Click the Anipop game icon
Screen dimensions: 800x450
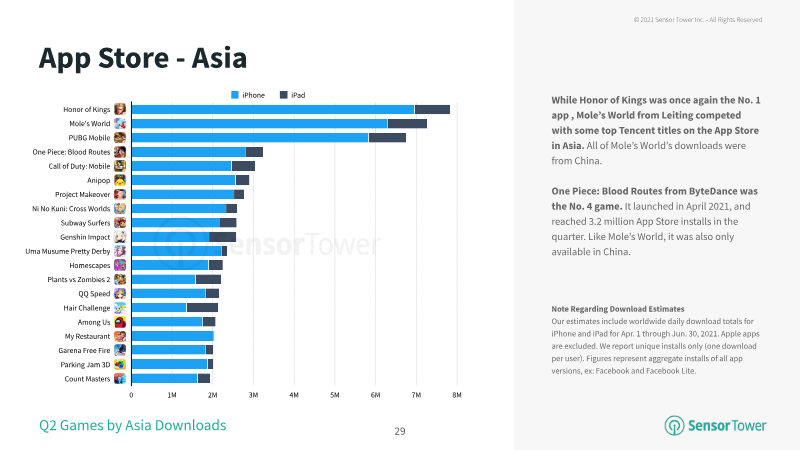point(120,180)
